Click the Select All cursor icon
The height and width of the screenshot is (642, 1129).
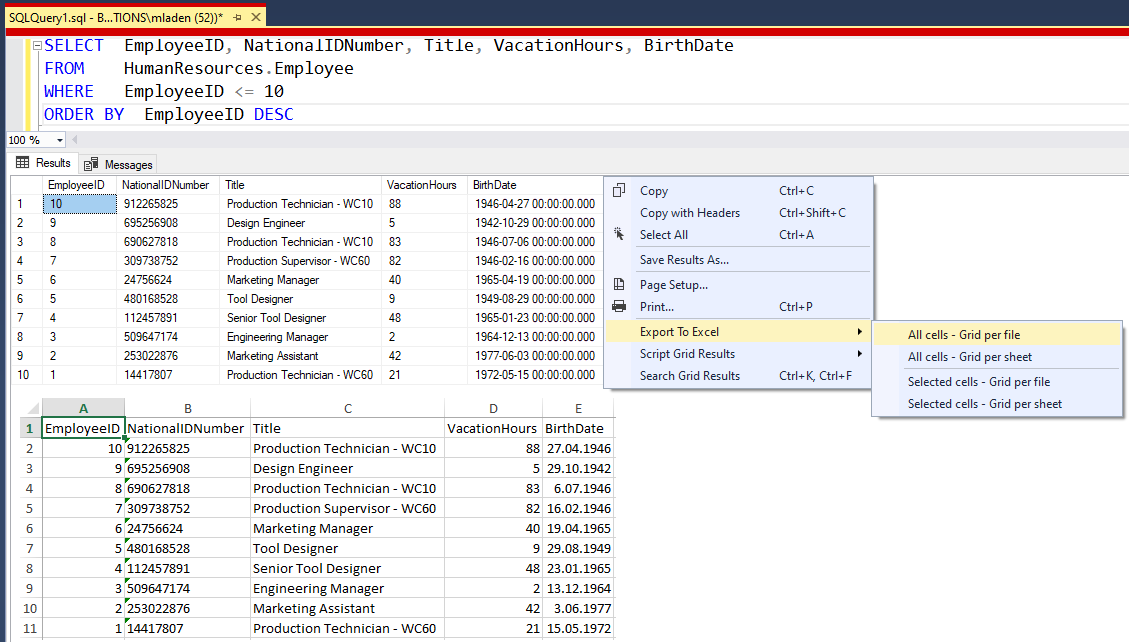619,234
